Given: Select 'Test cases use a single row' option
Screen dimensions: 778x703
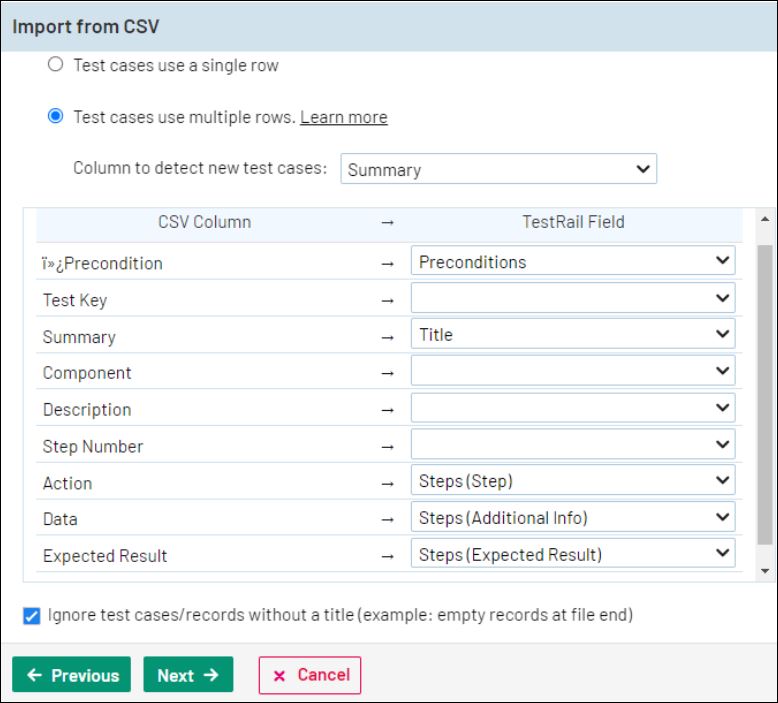Looking at the screenshot, I should pyautogui.click(x=56, y=65).
